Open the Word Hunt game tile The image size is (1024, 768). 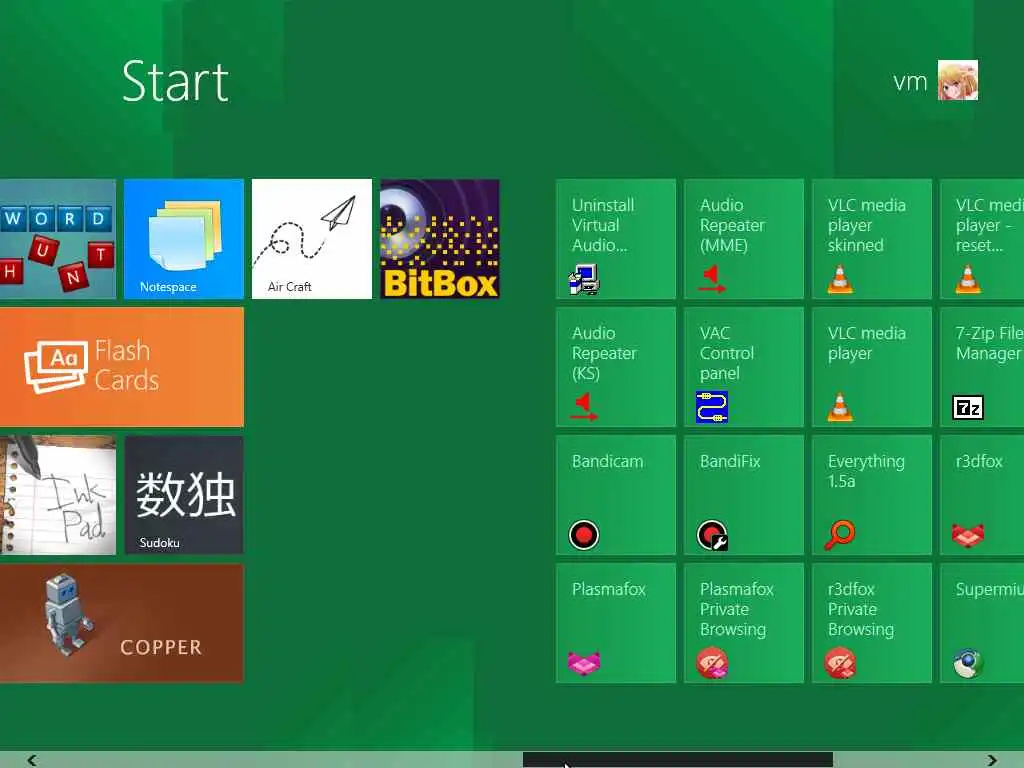[x=57, y=239]
